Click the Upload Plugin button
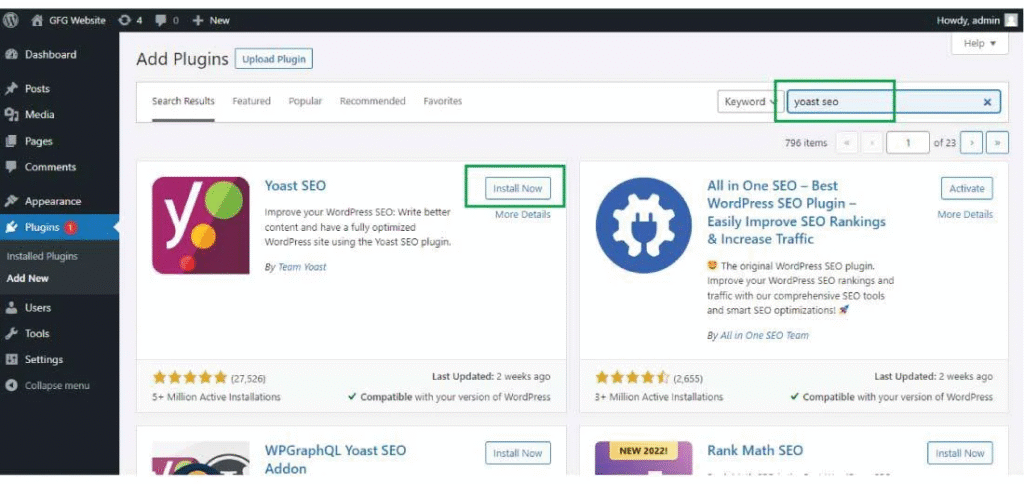Screen dimensions: 1024x484 pos(274,59)
